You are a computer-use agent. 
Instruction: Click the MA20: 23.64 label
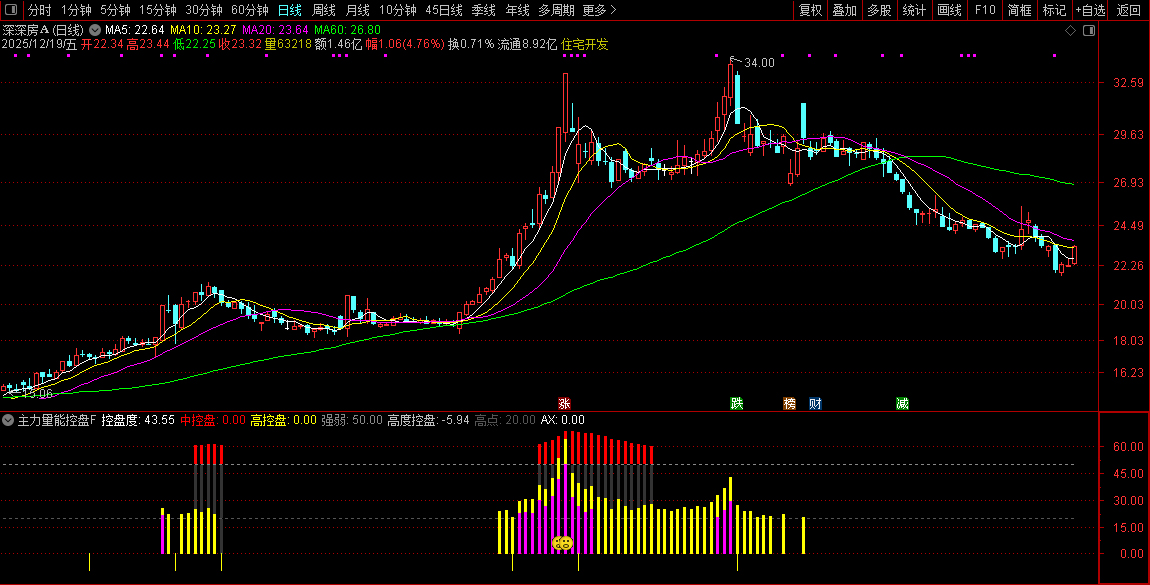(275, 30)
